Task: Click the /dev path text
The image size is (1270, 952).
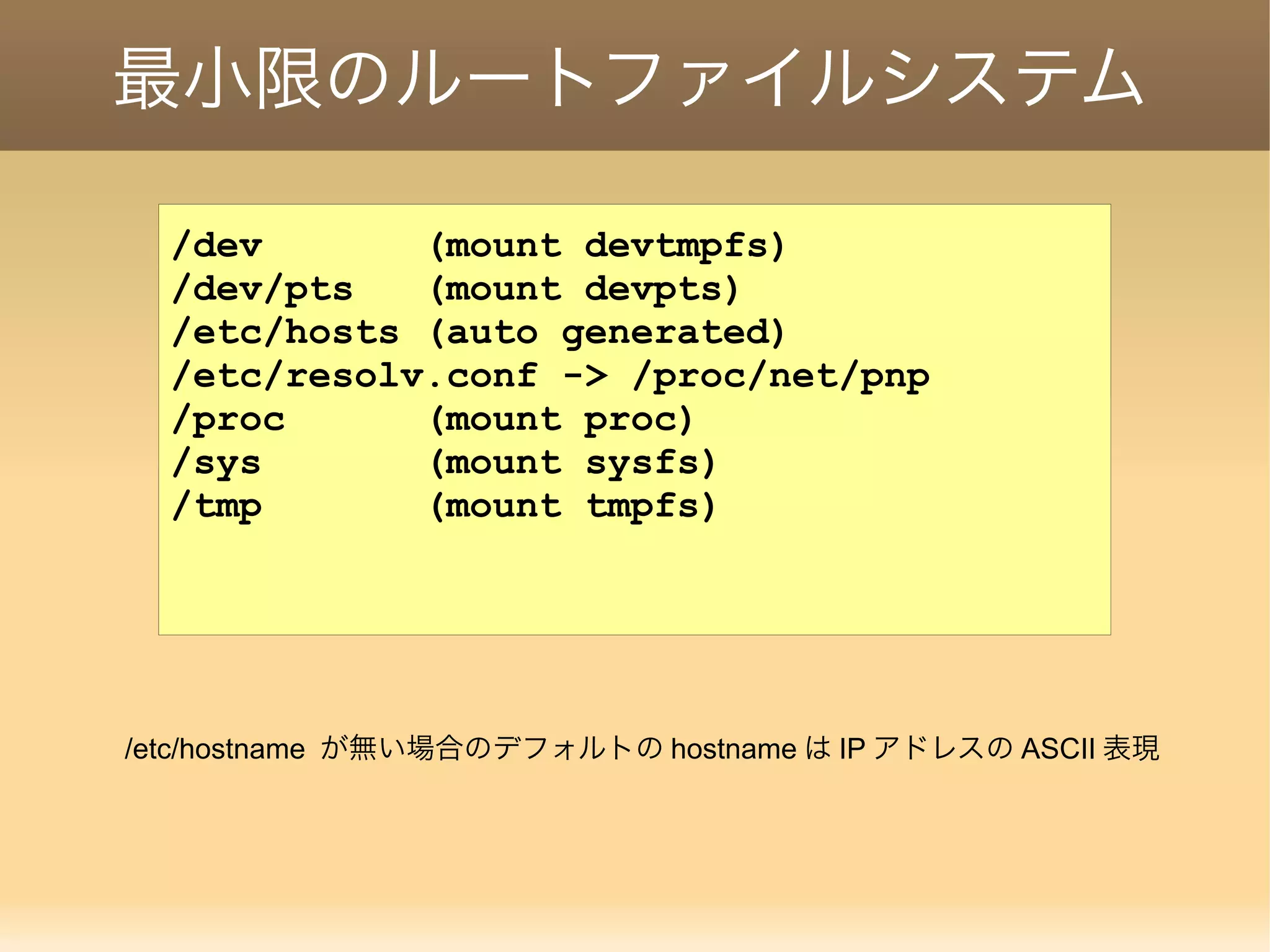Action: (x=218, y=246)
